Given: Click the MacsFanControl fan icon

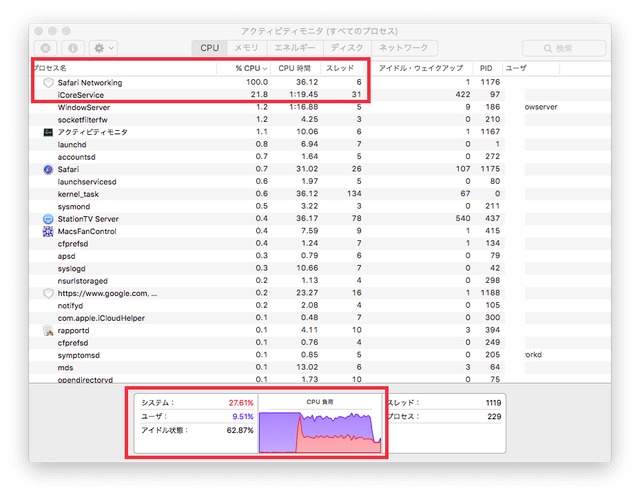Looking at the screenshot, I should [48, 231].
